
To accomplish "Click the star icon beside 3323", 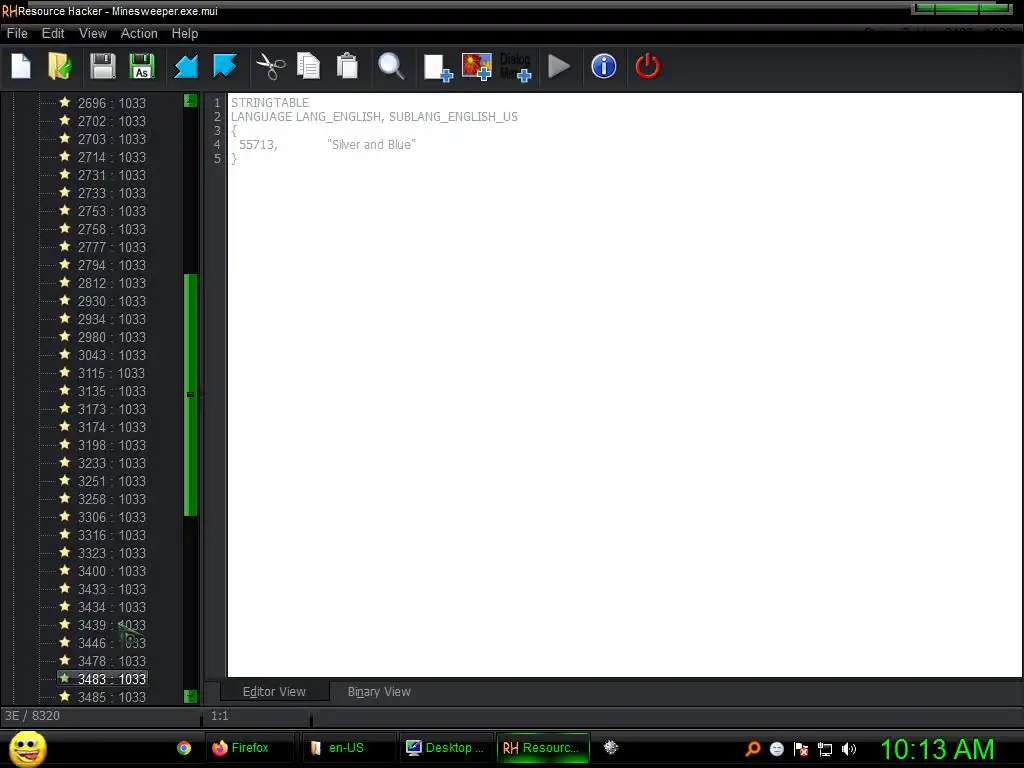I will [x=65, y=552].
